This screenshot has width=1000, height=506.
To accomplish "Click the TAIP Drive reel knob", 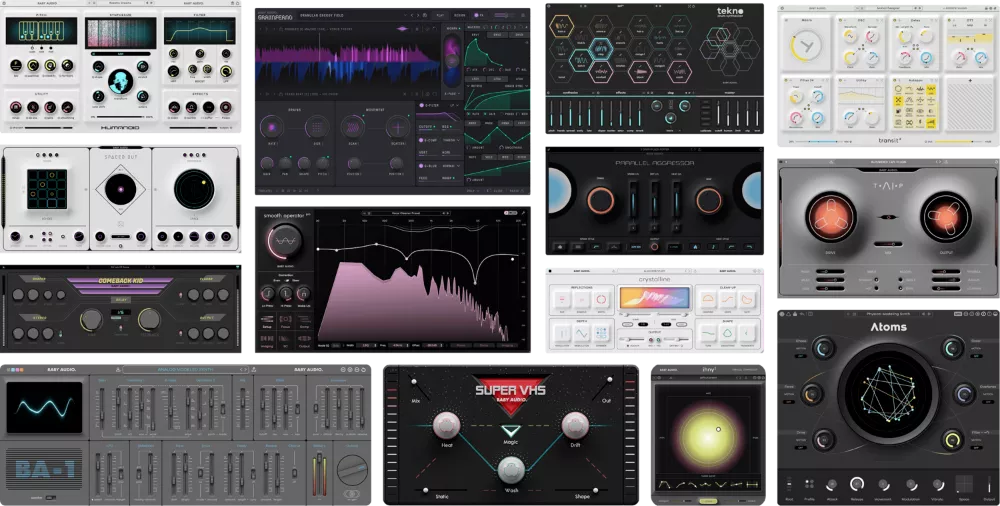I will (x=831, y=216).
